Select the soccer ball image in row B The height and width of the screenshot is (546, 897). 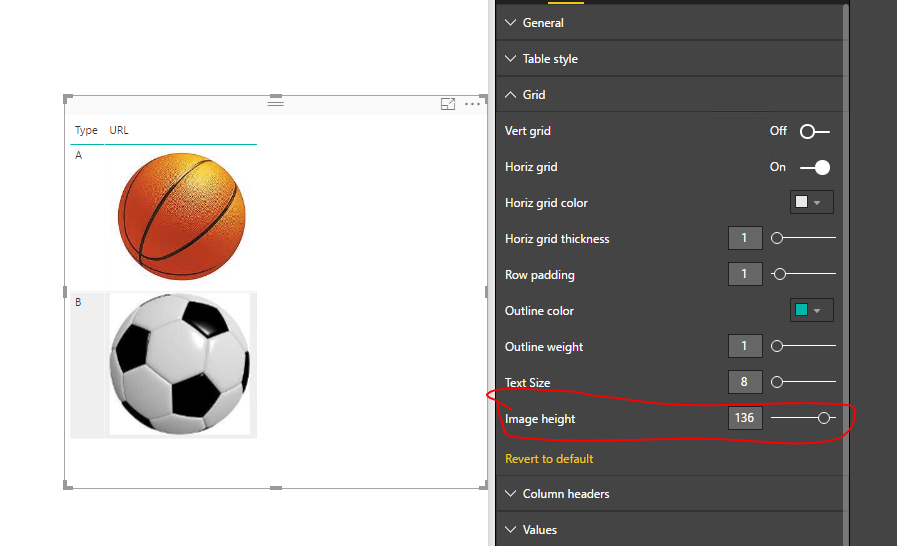pyautogui.click(x=180, y=364)
